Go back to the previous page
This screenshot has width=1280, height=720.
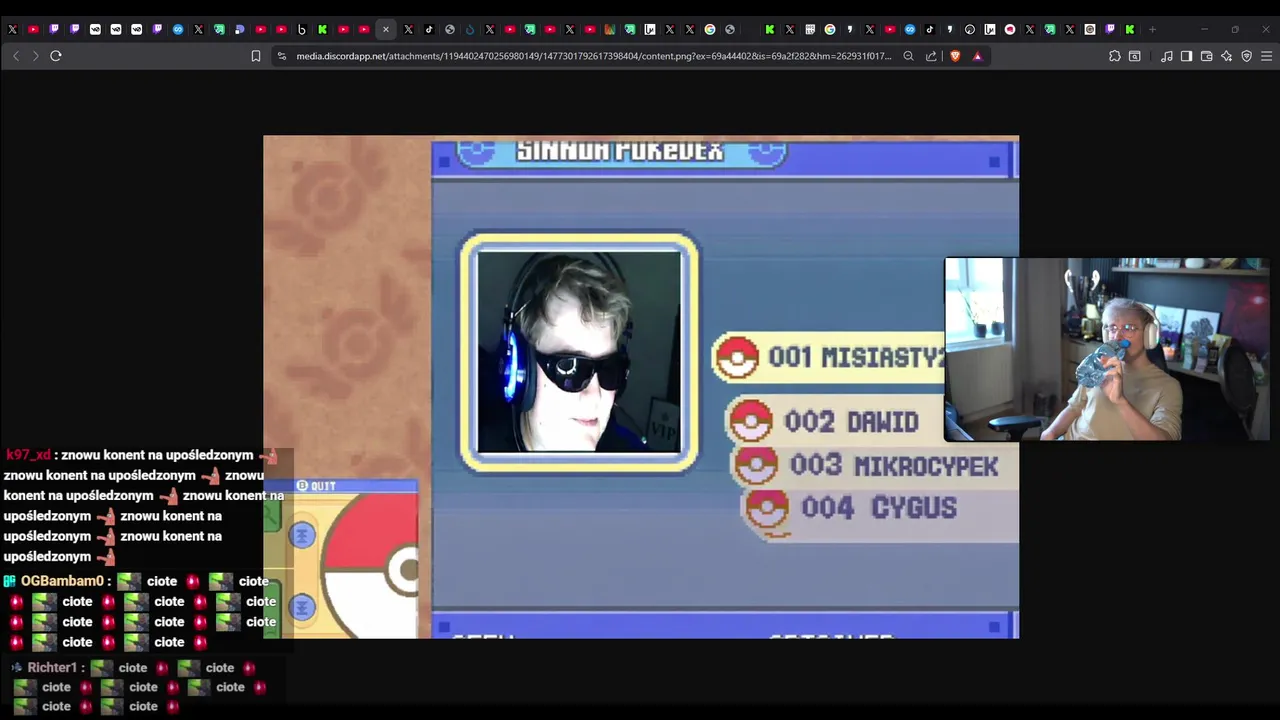pos(16,56)
